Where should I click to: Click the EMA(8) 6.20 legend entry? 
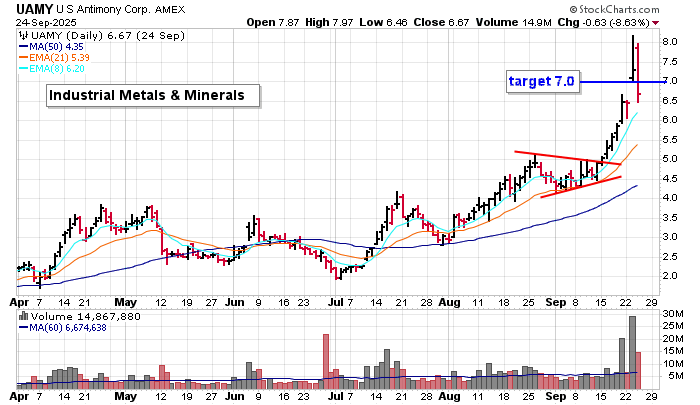tap(58, 72)
